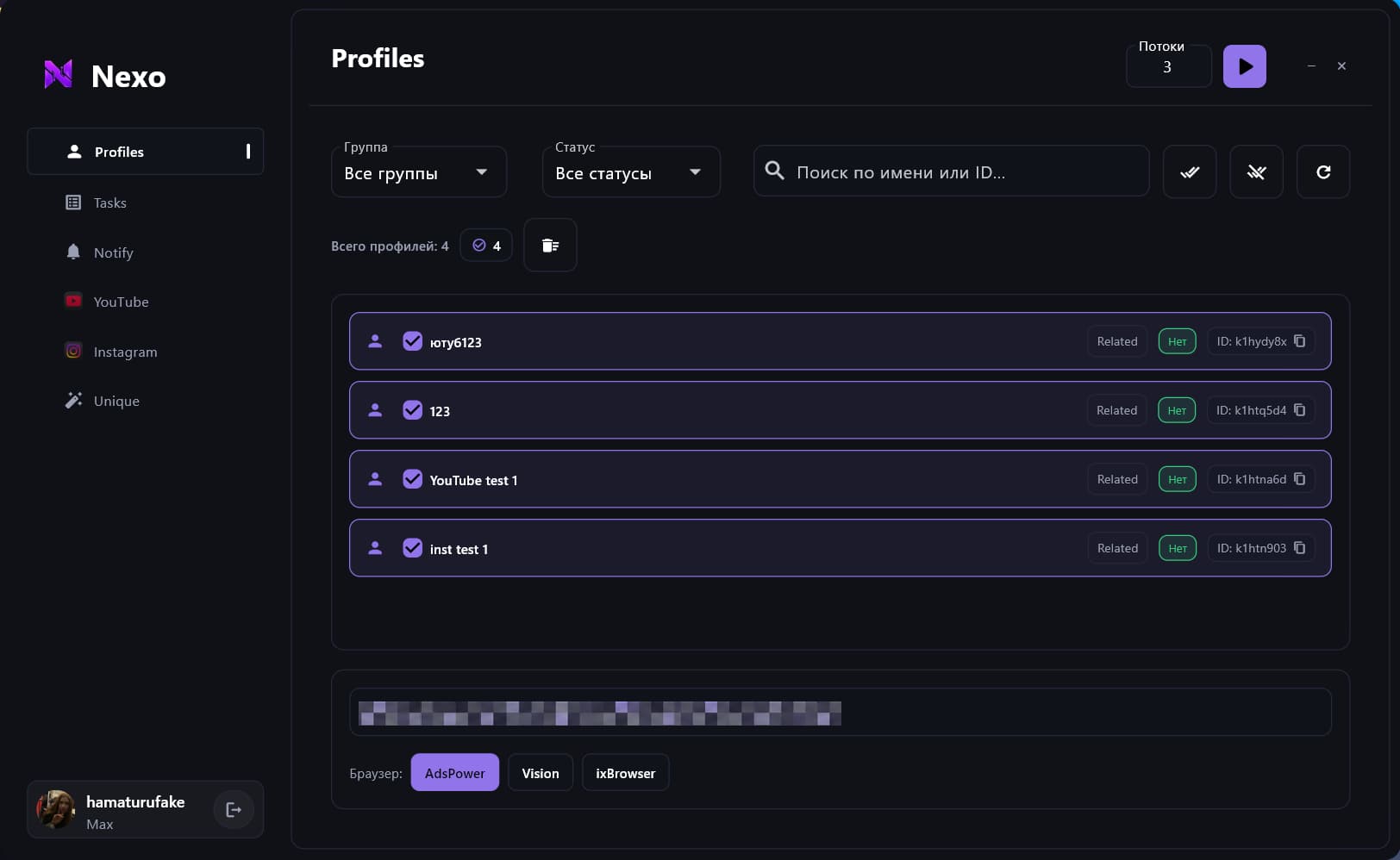Click the blurred path input field
This screenshot has width=1400, height=860.
[840, 712]
